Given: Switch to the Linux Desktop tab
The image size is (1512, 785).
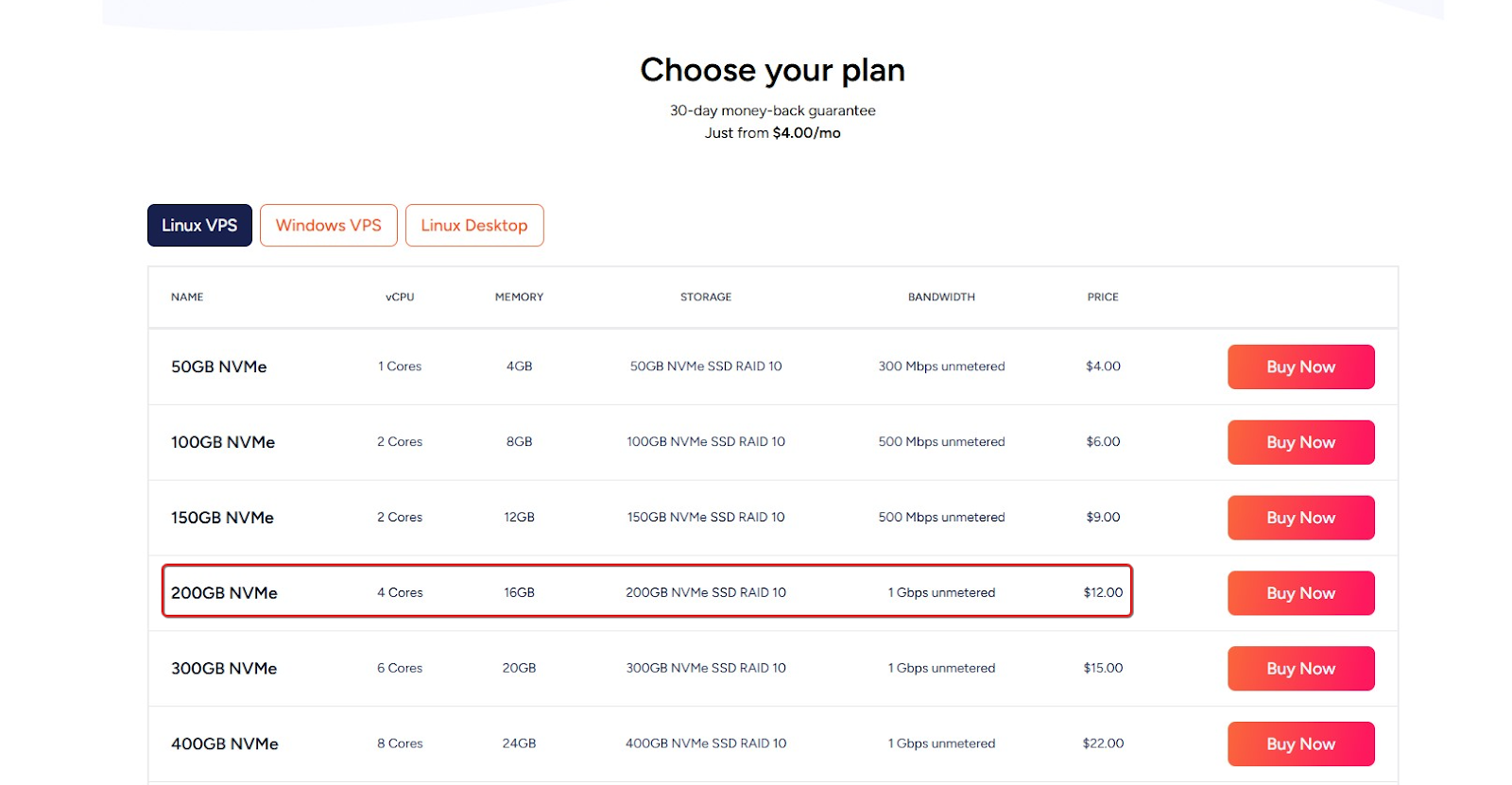Looking at the screenshot, I should (474, 225).
